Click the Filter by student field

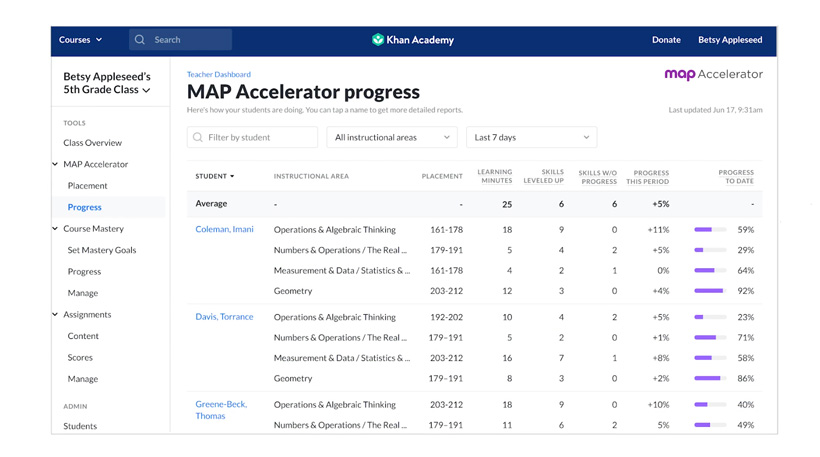coord(252,138)
